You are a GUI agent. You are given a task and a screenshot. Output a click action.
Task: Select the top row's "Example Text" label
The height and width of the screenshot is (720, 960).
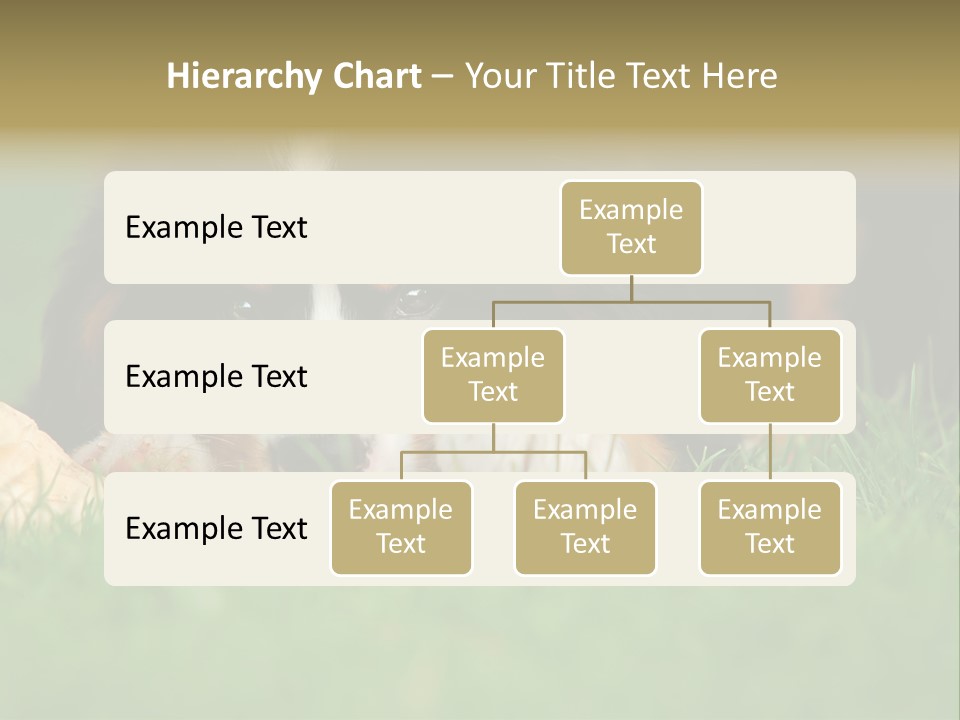tap(216, 227)
